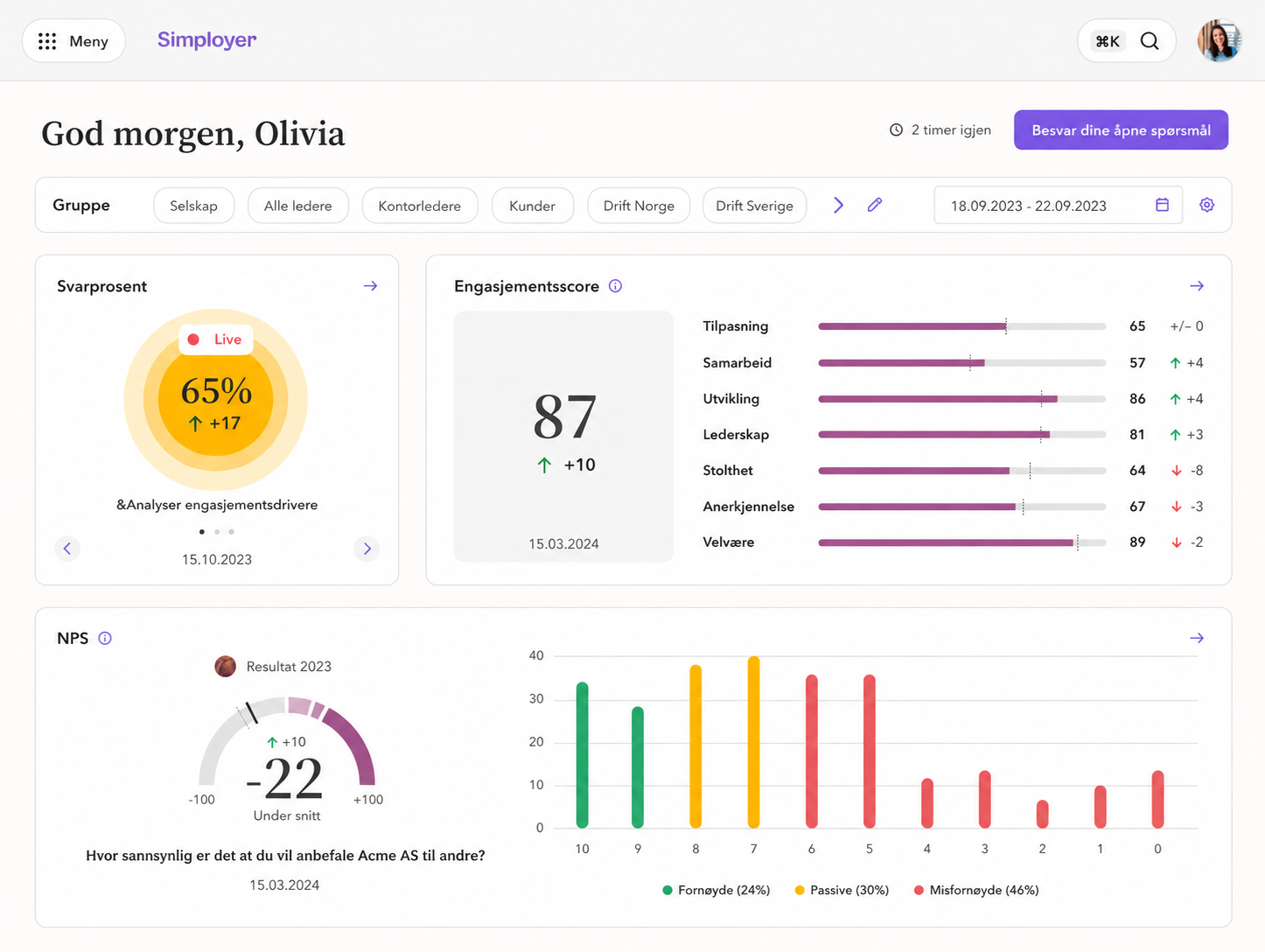Click the Engasjementsscore info icon
This screenshot has height=952, width=1265.
(x=615, y=286)
